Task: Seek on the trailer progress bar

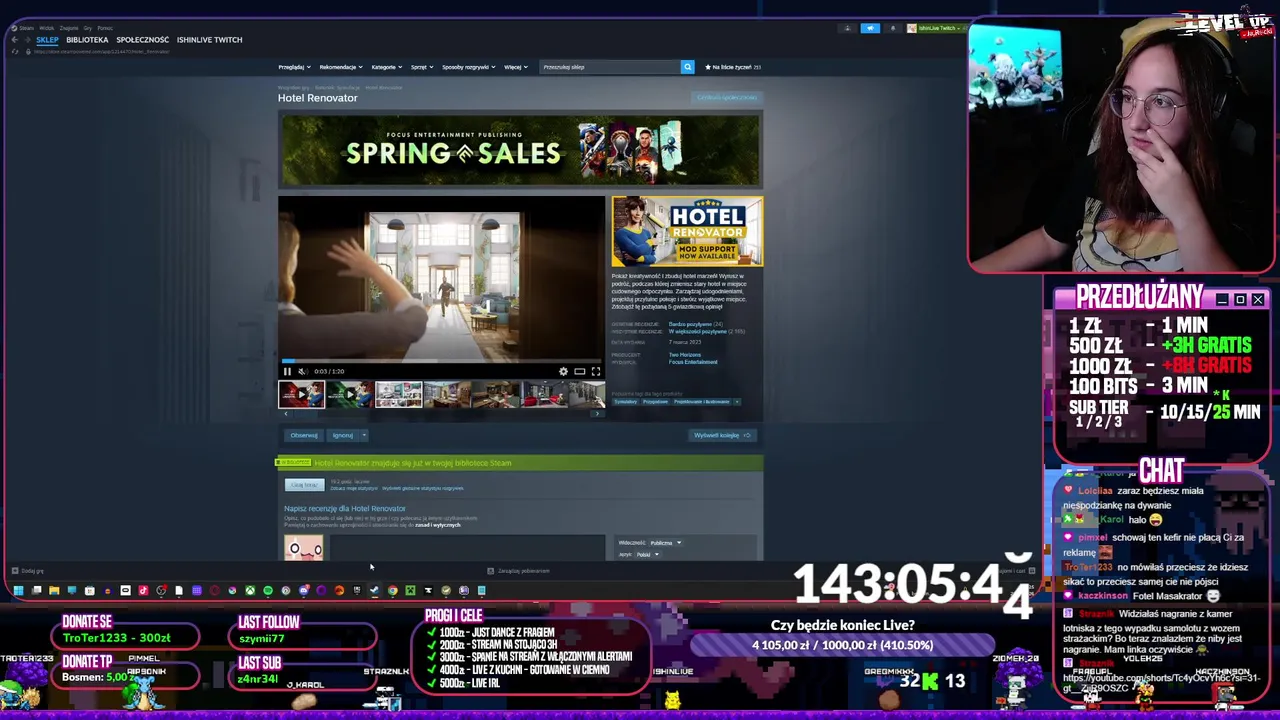Action: pos(441,361)
